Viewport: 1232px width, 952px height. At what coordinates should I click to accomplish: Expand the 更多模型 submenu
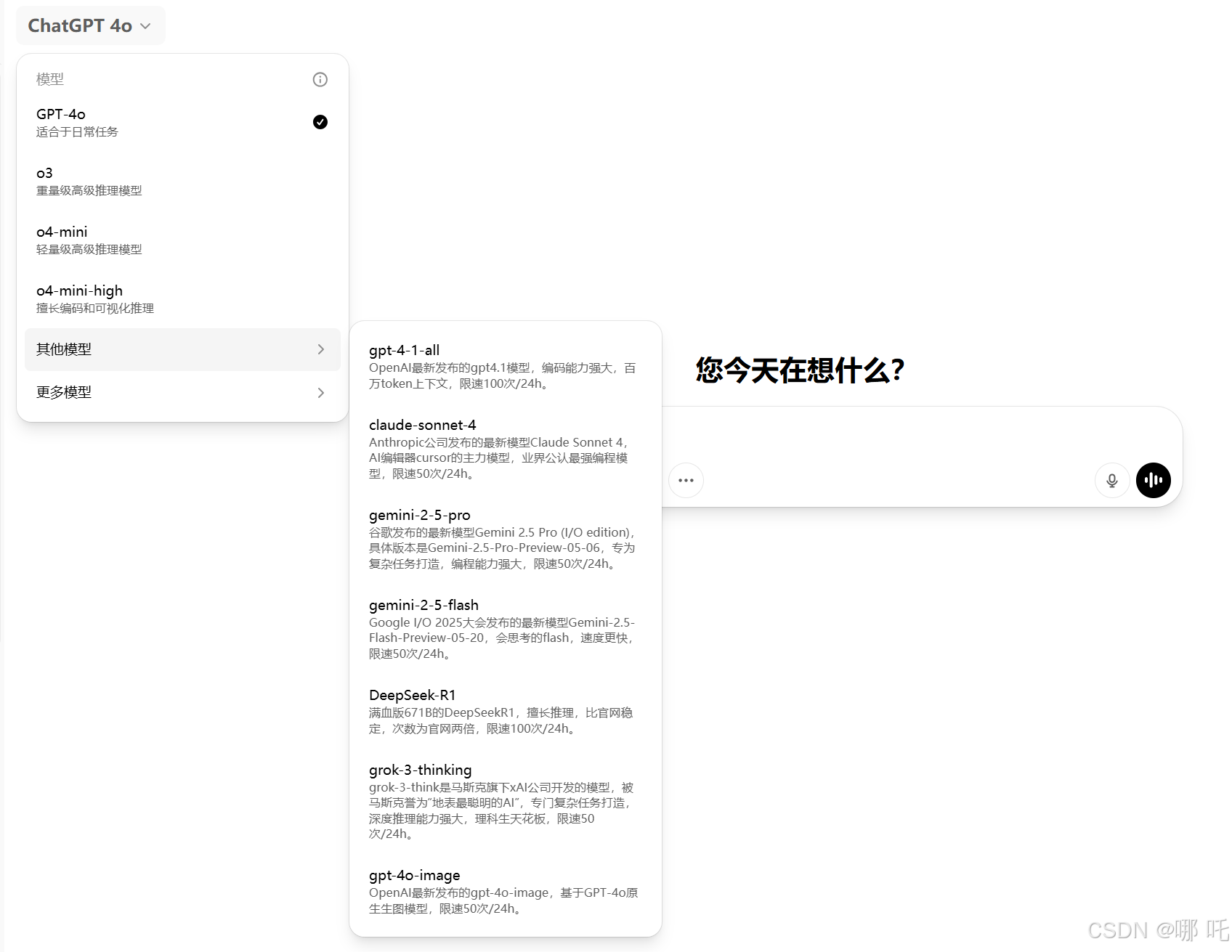pyautogui.click(x=182, y=392)
